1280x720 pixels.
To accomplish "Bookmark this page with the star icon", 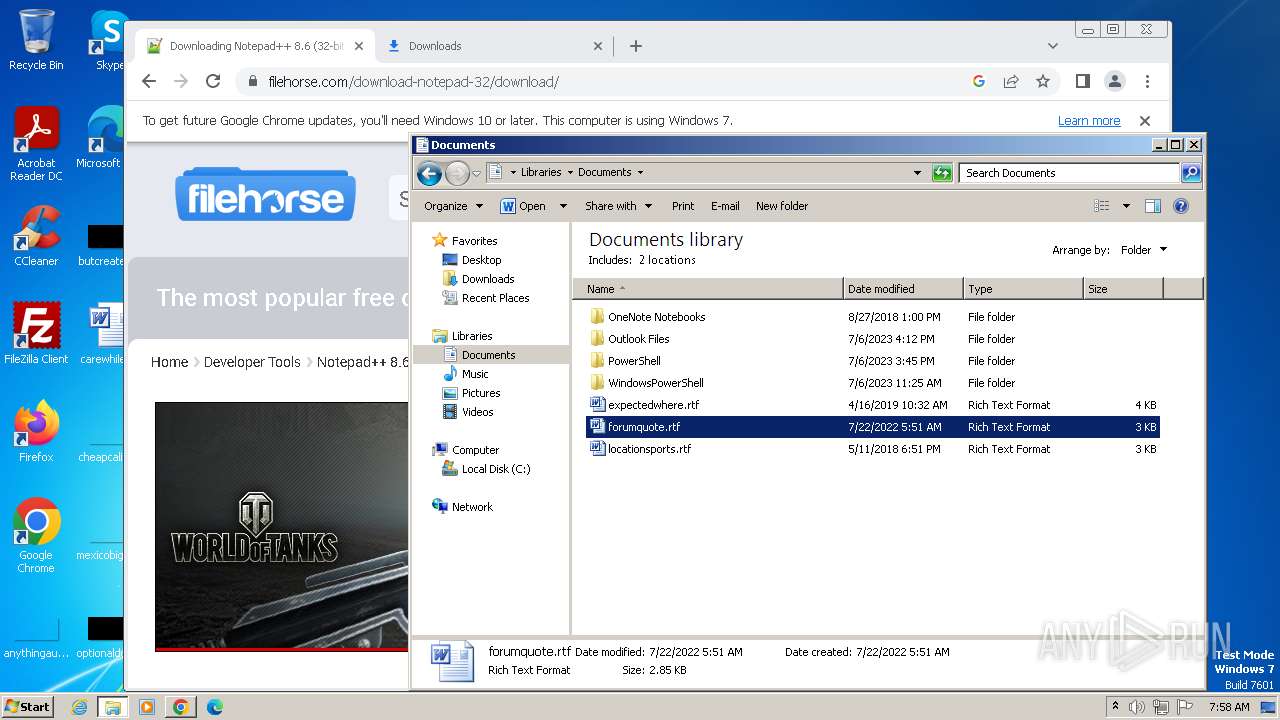I will 1043,81.
